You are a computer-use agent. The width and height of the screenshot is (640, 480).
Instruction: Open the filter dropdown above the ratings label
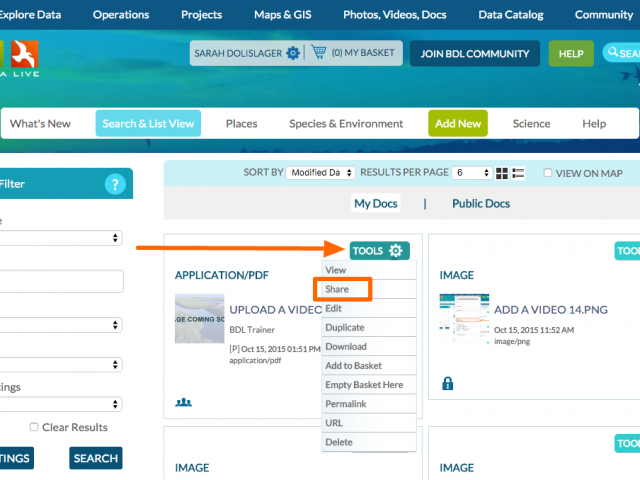pyautogui.click(x=60, y=364)
